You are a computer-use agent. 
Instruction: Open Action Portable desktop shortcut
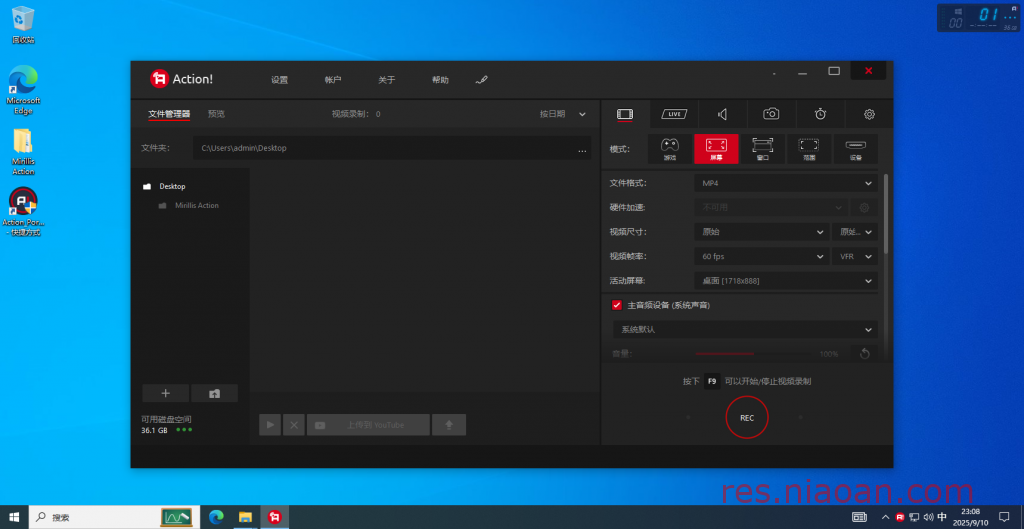click(23, 212)
